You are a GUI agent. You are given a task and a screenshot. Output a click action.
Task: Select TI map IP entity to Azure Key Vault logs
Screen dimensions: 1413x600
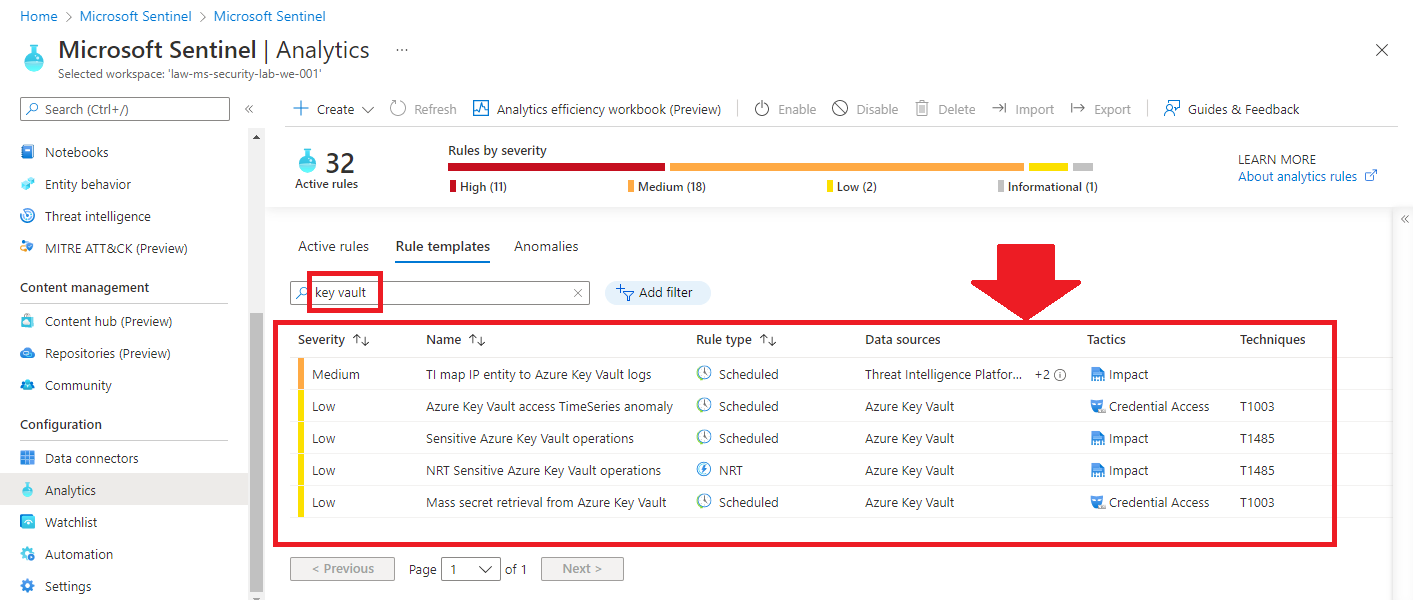pyautogui.click(x=538, y=375)
